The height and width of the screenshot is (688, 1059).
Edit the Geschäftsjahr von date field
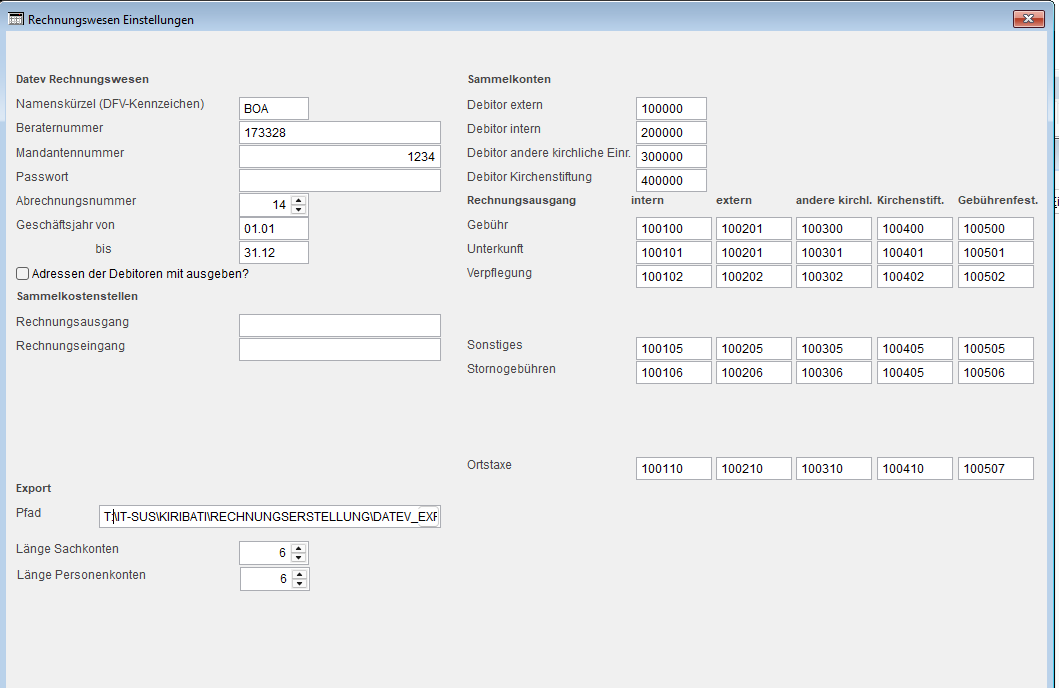click(x=274, y=229)
